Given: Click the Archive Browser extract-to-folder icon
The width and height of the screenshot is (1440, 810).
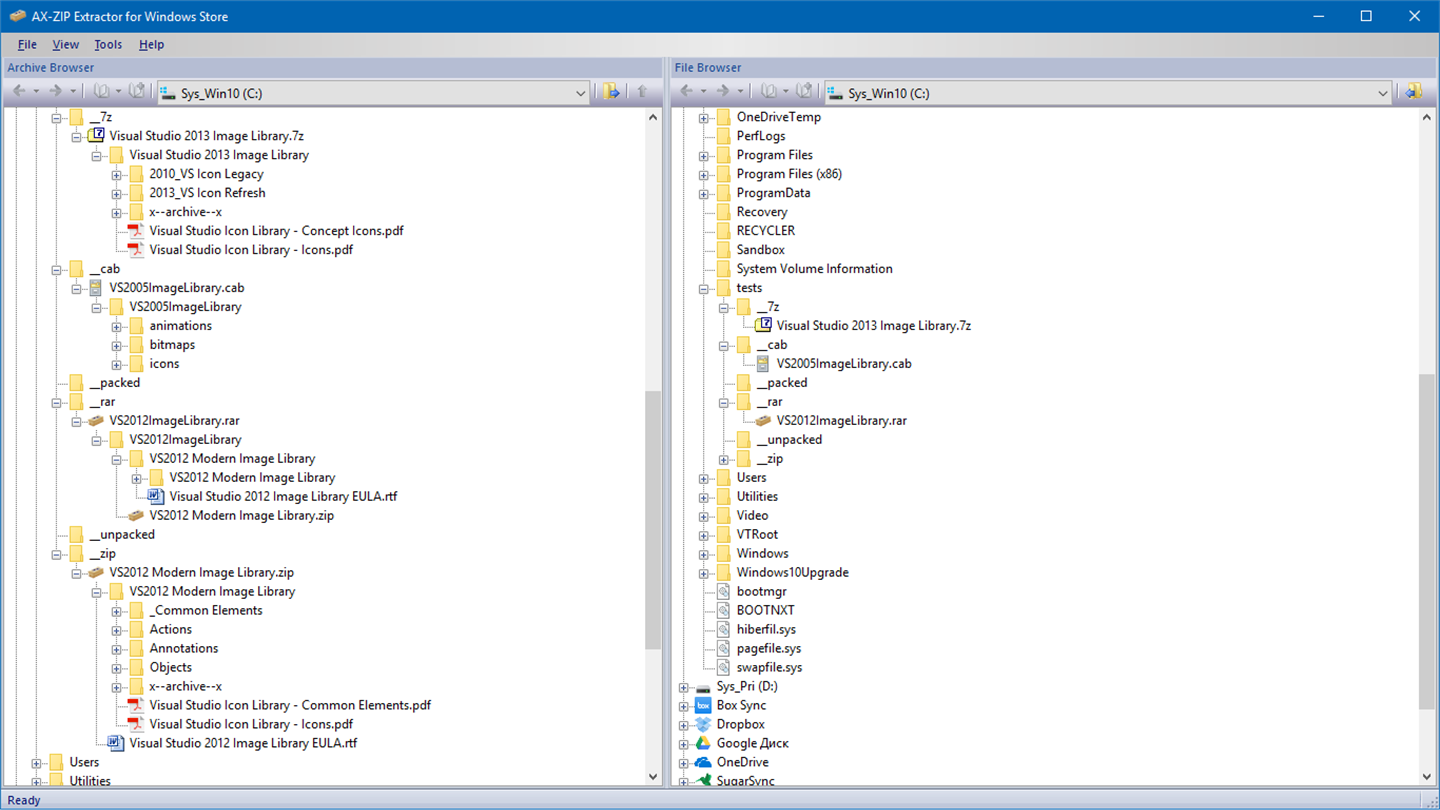Looking at the screenshot, I should [611, 92].
